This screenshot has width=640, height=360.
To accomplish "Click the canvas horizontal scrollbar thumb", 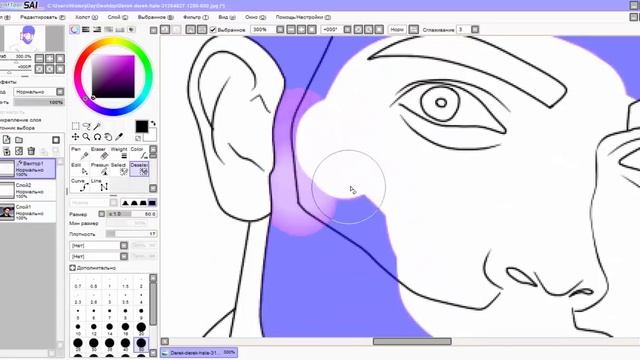I will 412,341.
